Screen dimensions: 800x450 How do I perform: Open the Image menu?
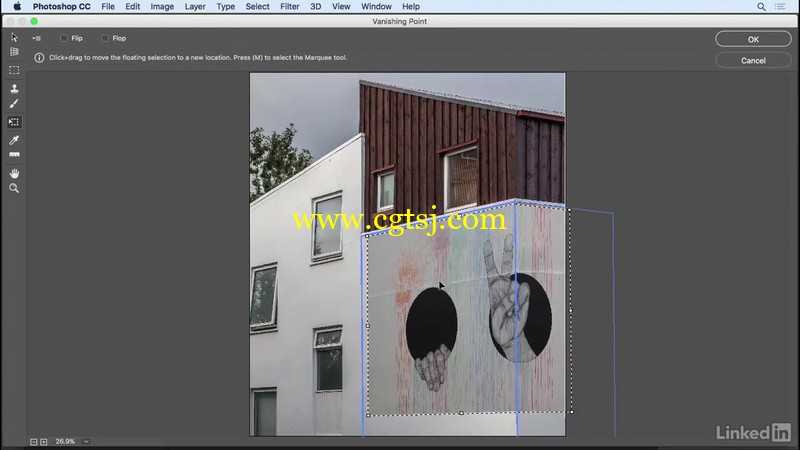point(162,7)
